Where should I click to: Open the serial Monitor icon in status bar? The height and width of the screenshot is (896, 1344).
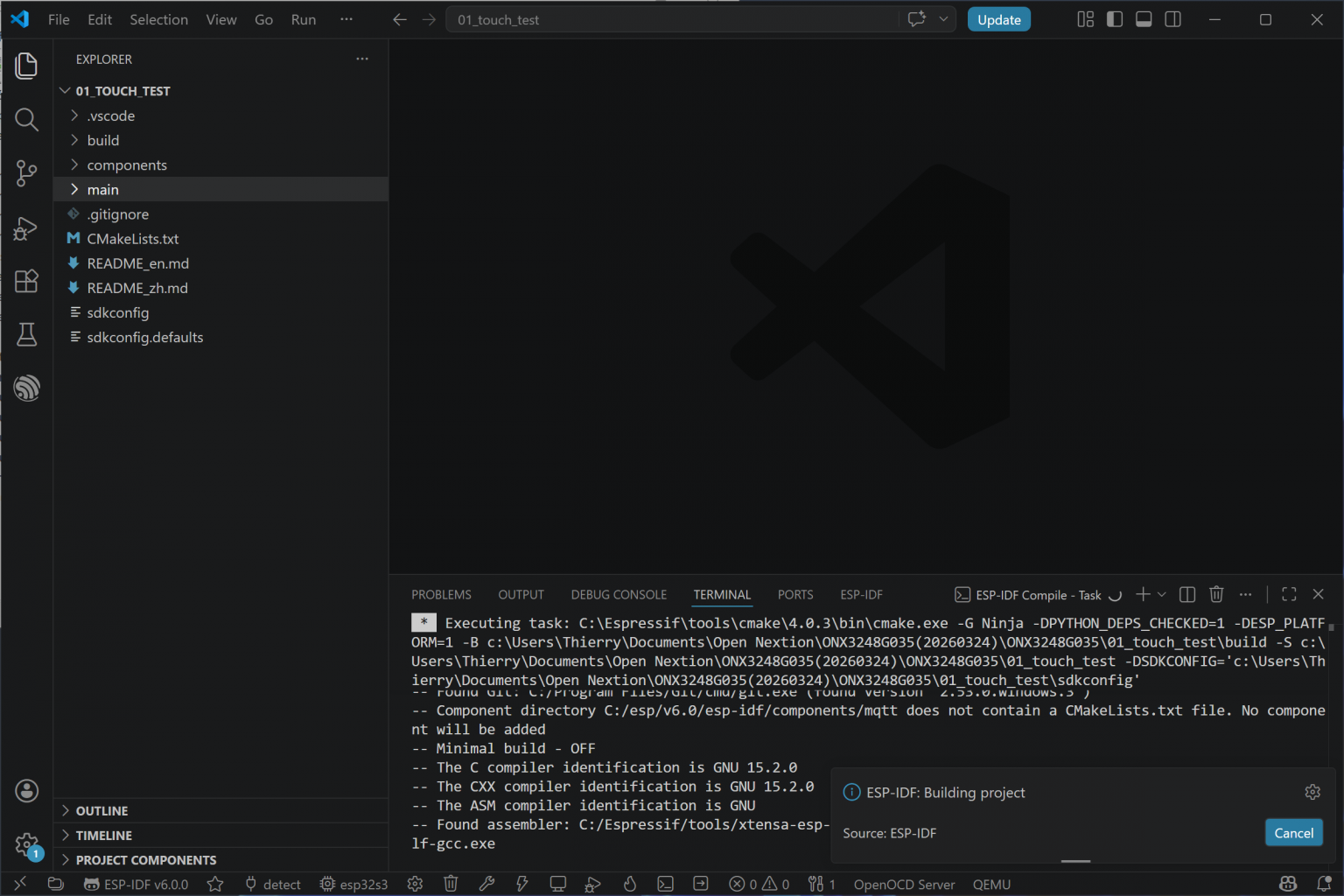coord(557,884)
